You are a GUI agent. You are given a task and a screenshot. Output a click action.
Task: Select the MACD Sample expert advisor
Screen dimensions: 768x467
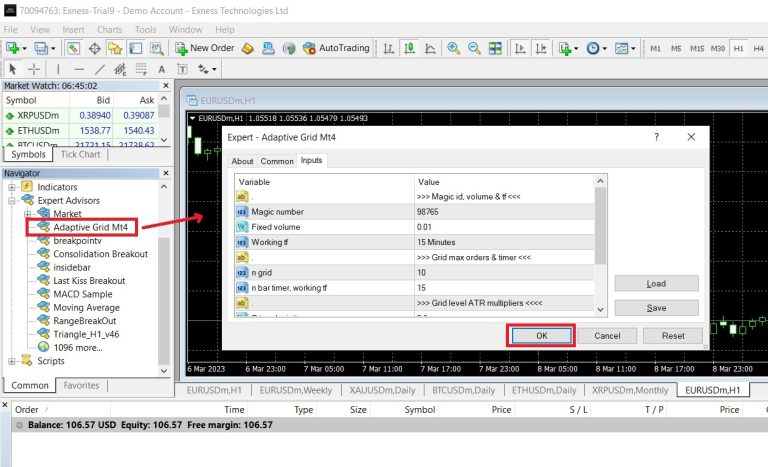(82, 294)
